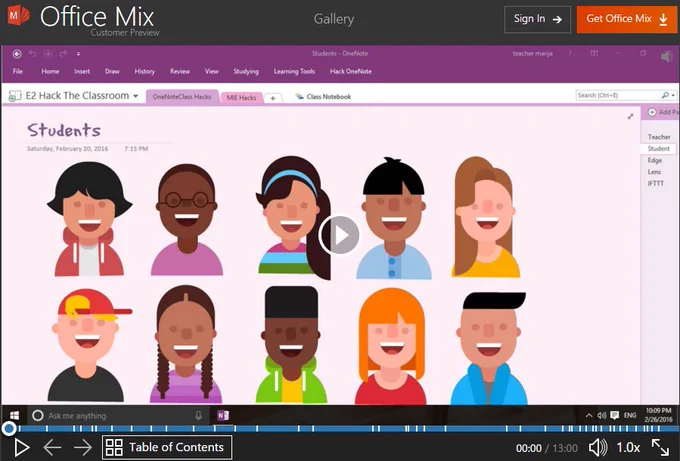Open the History ribbon tab
The height and width of the screenshot is (461, 680).
tap(144, 72)
